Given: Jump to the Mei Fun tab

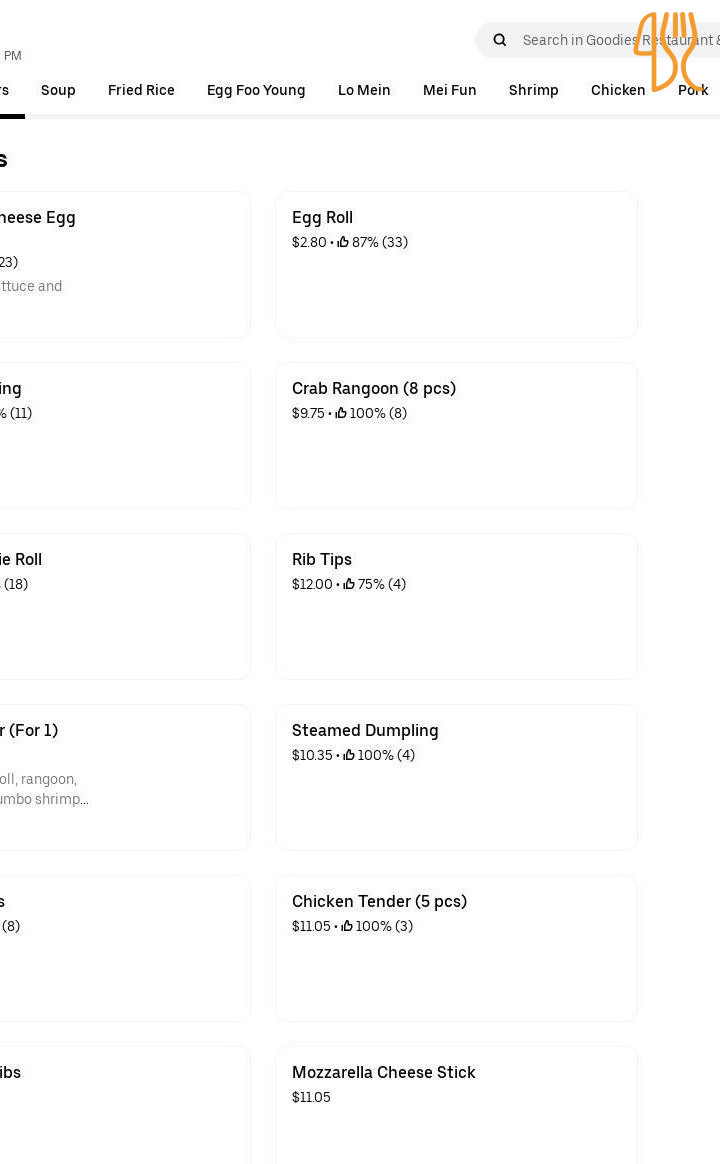Looking at the screenshot, I should (x=450, y=90).
